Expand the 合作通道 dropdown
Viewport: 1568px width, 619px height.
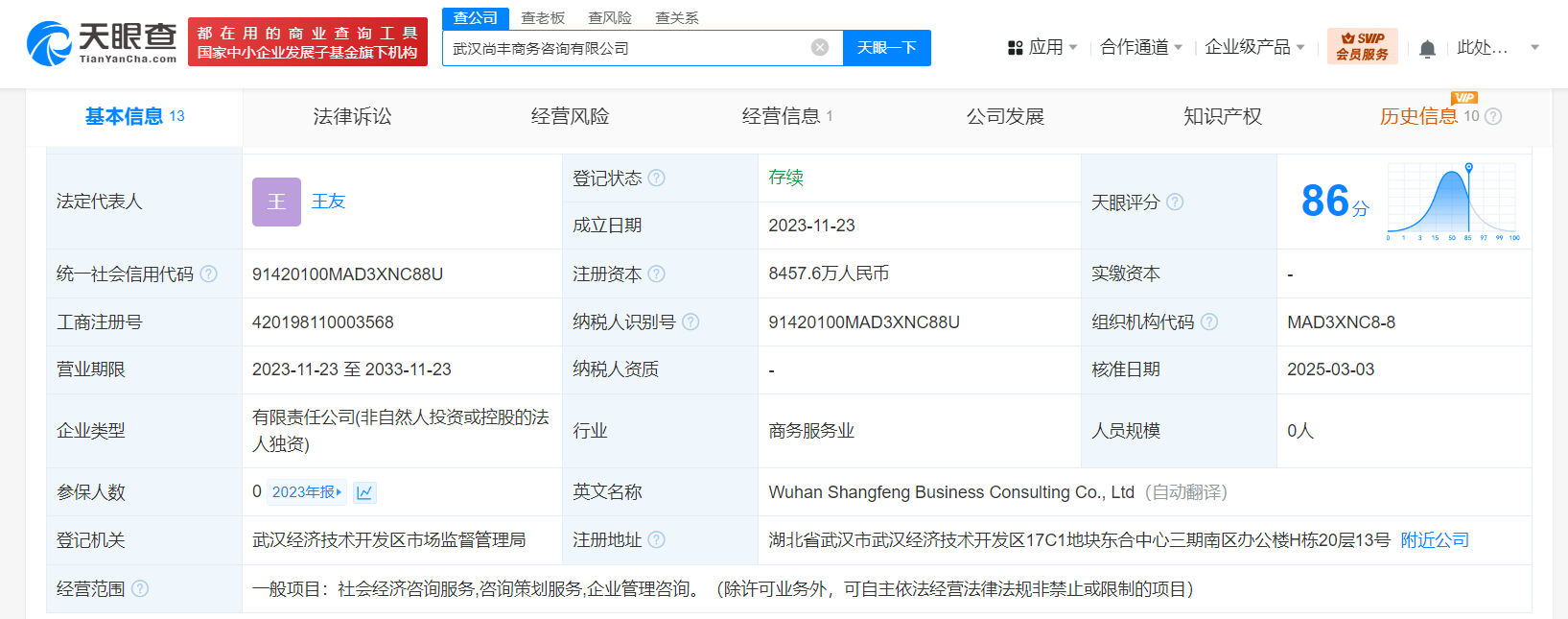(x=1141, y=47)
